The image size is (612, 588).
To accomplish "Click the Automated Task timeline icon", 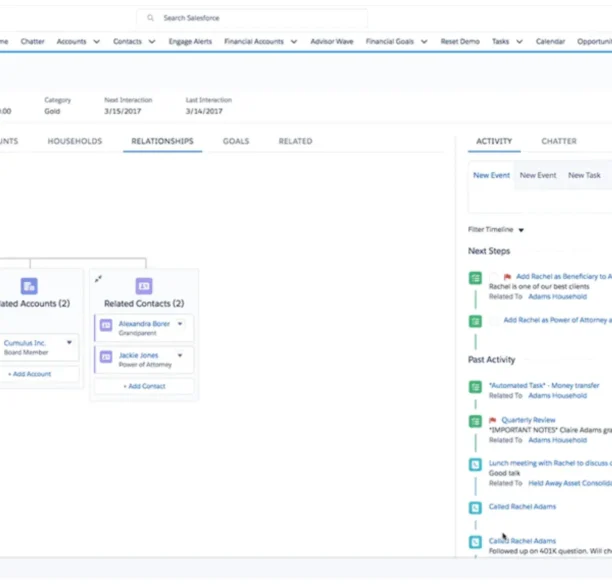I will coord(476,386).
